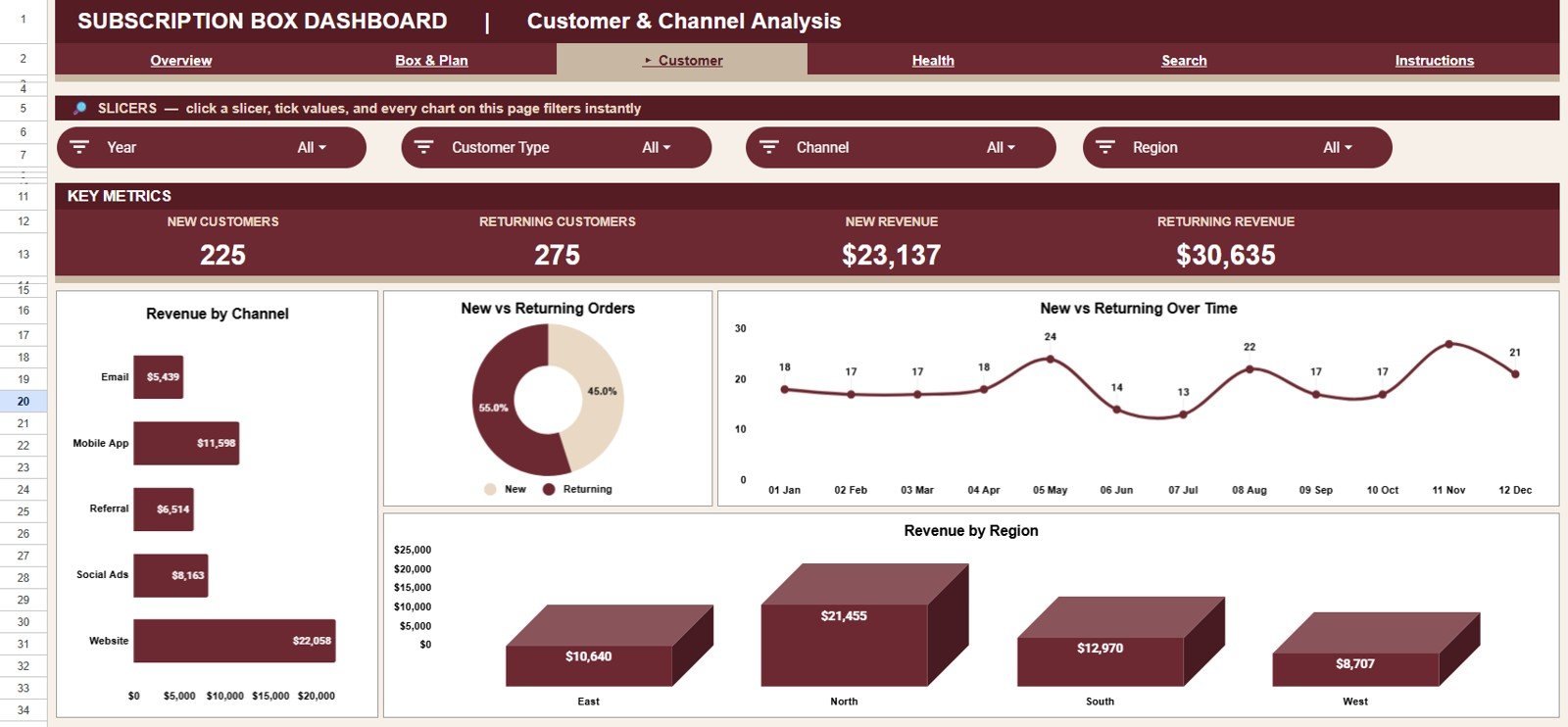Screen dimensions: 1568x727
Task: Click the Channel slicer filter icon
Action: coord(769,147)
